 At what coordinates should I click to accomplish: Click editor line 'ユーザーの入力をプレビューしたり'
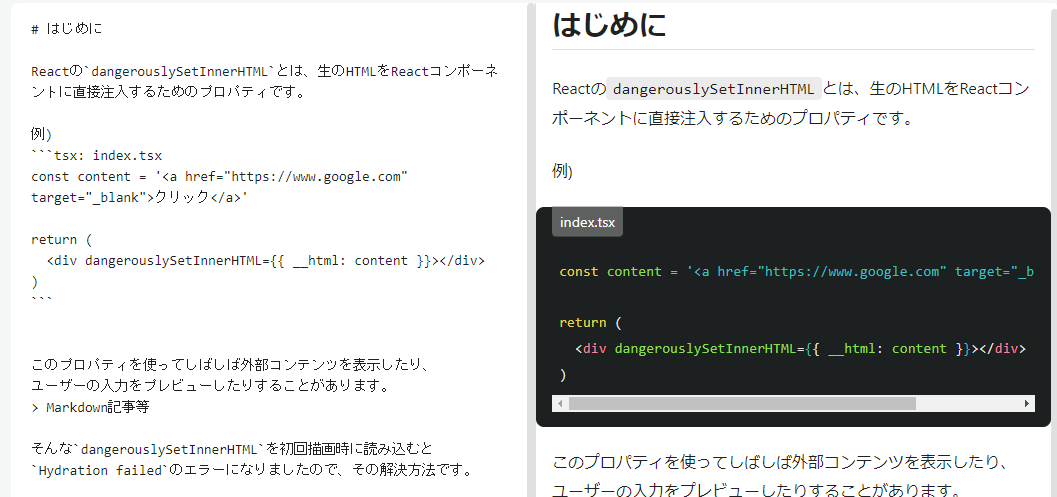[x=211, y=386]
